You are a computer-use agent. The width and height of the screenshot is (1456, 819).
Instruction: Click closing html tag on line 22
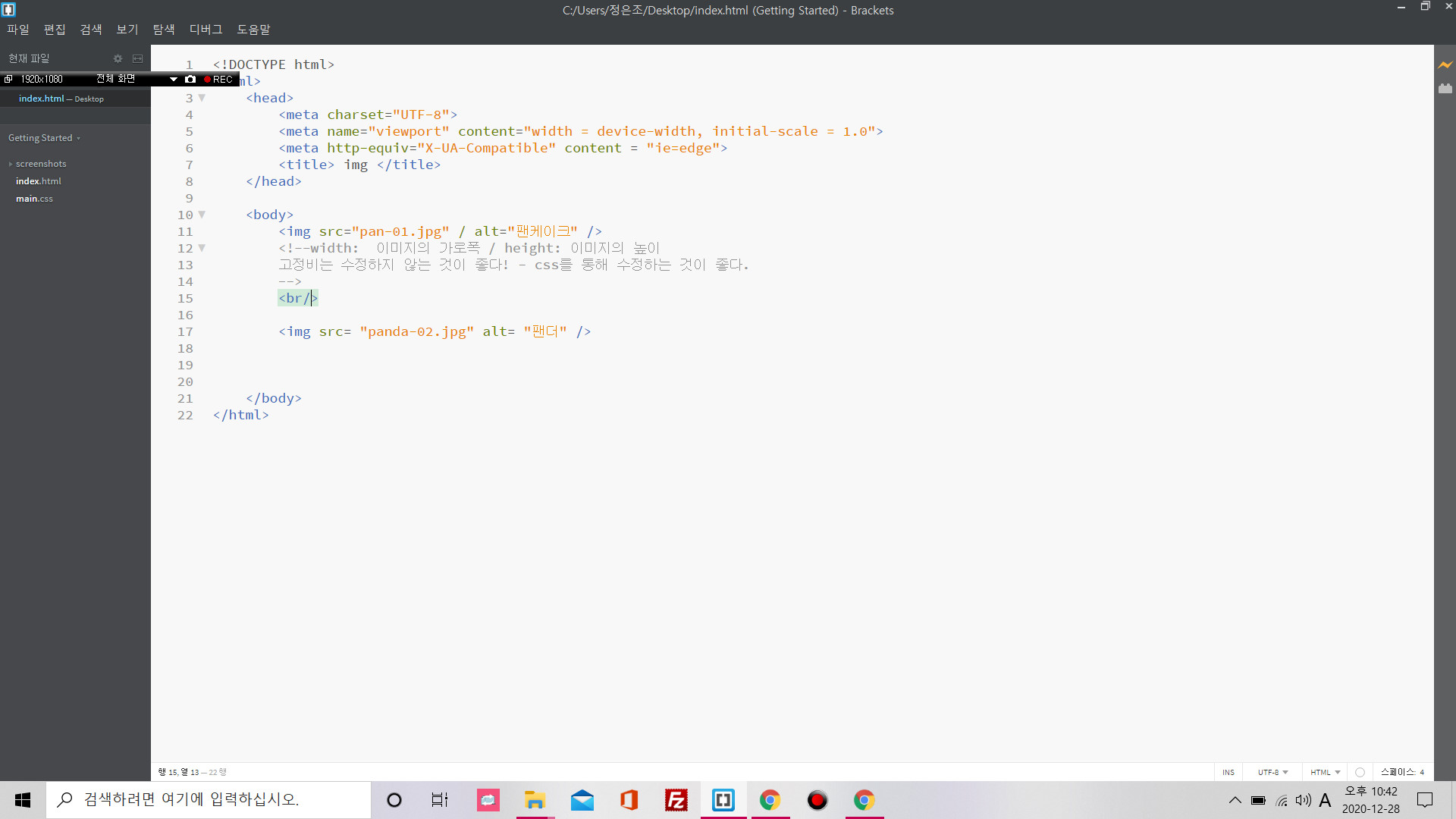pos(241,415)
